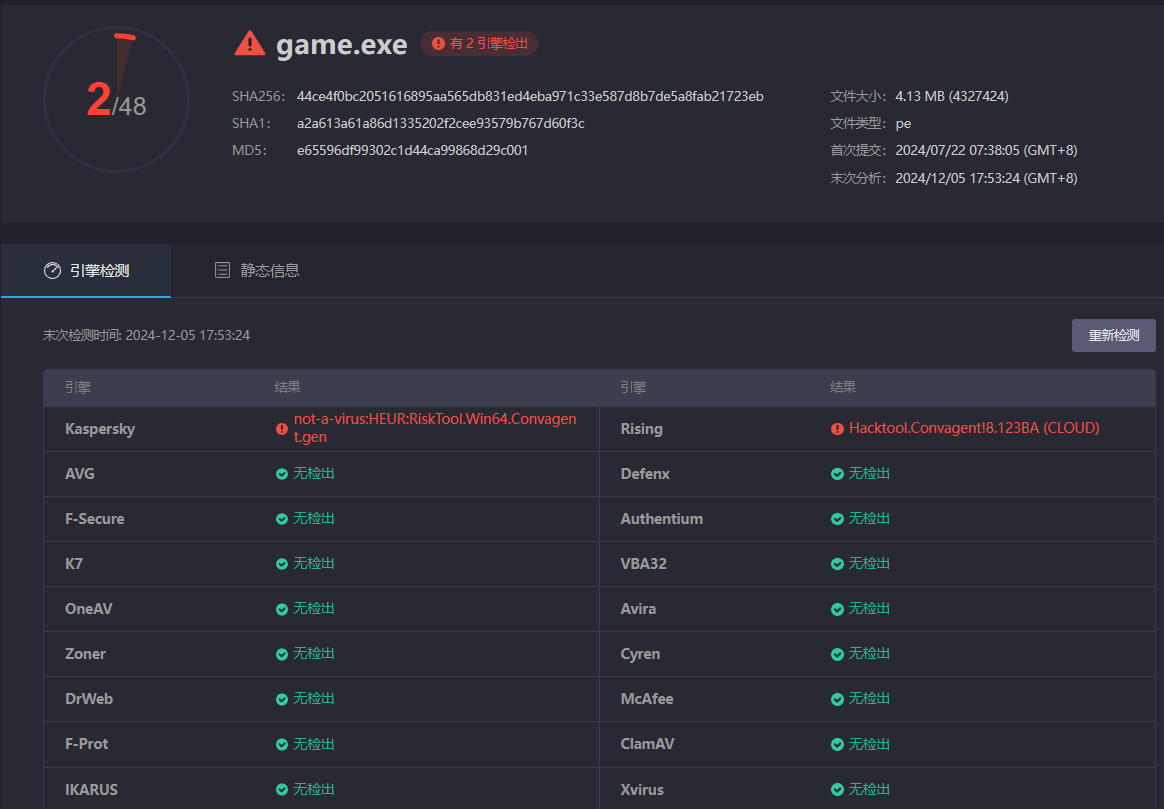Click the 2/48 detection score gauge
Viewport: 1164px width, 809px height.
[116, 100]
